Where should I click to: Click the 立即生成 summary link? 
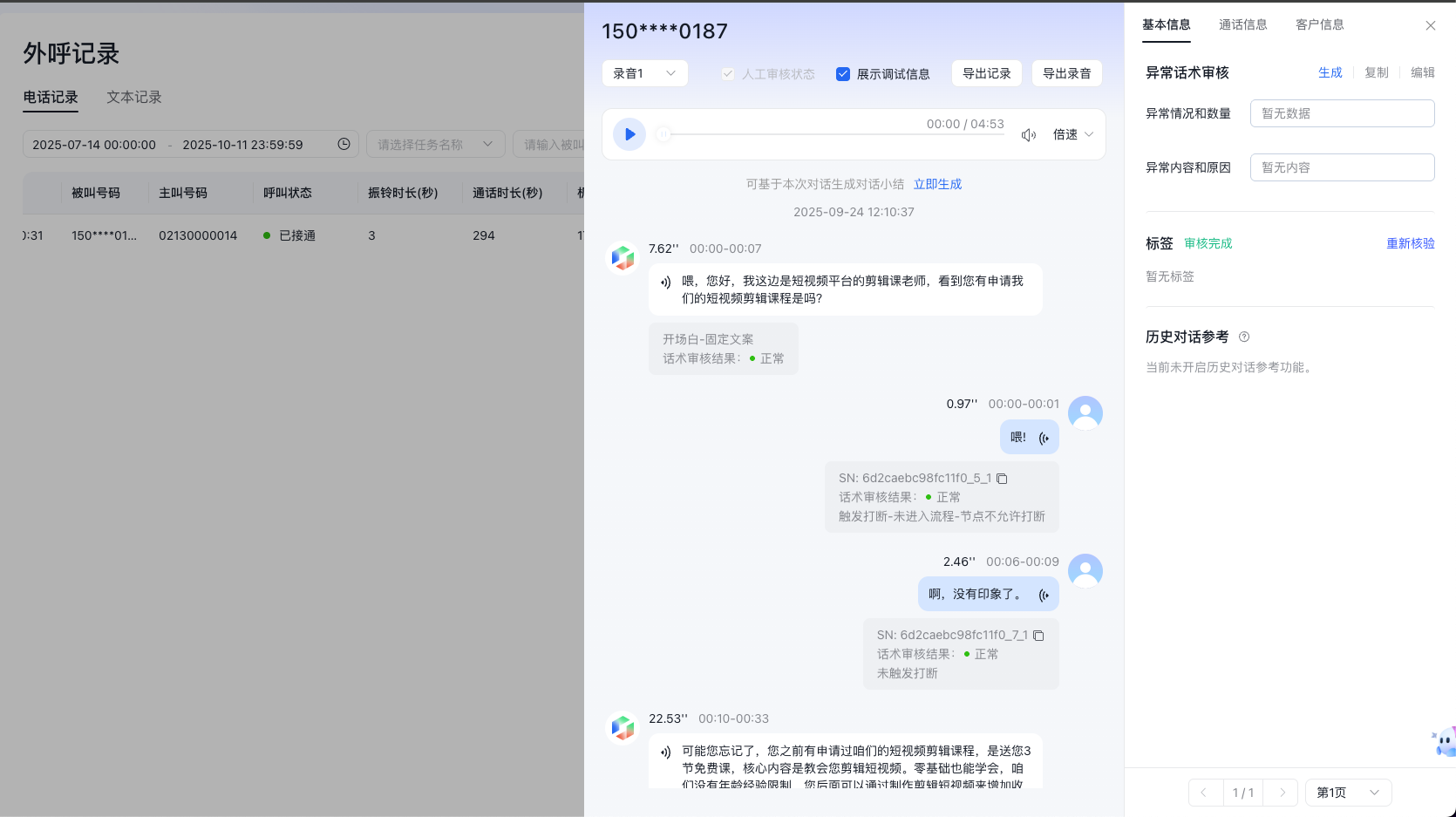tap(937, 184)
